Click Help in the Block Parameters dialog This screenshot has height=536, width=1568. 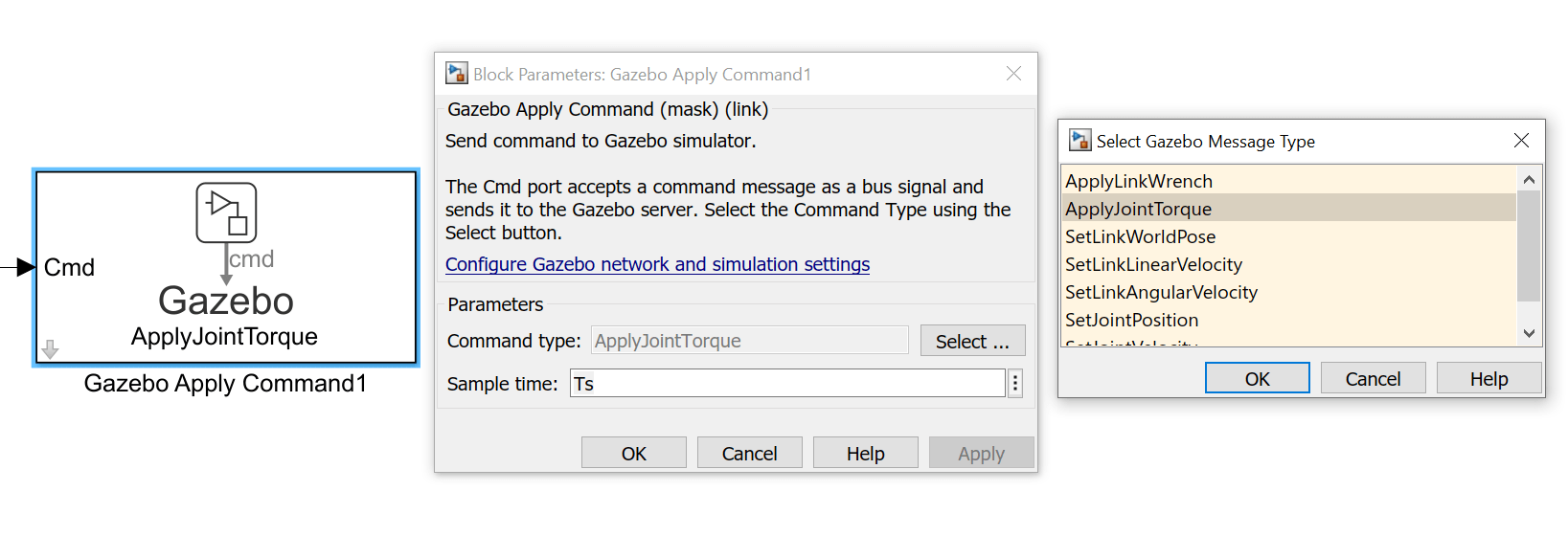coord(865,454)
